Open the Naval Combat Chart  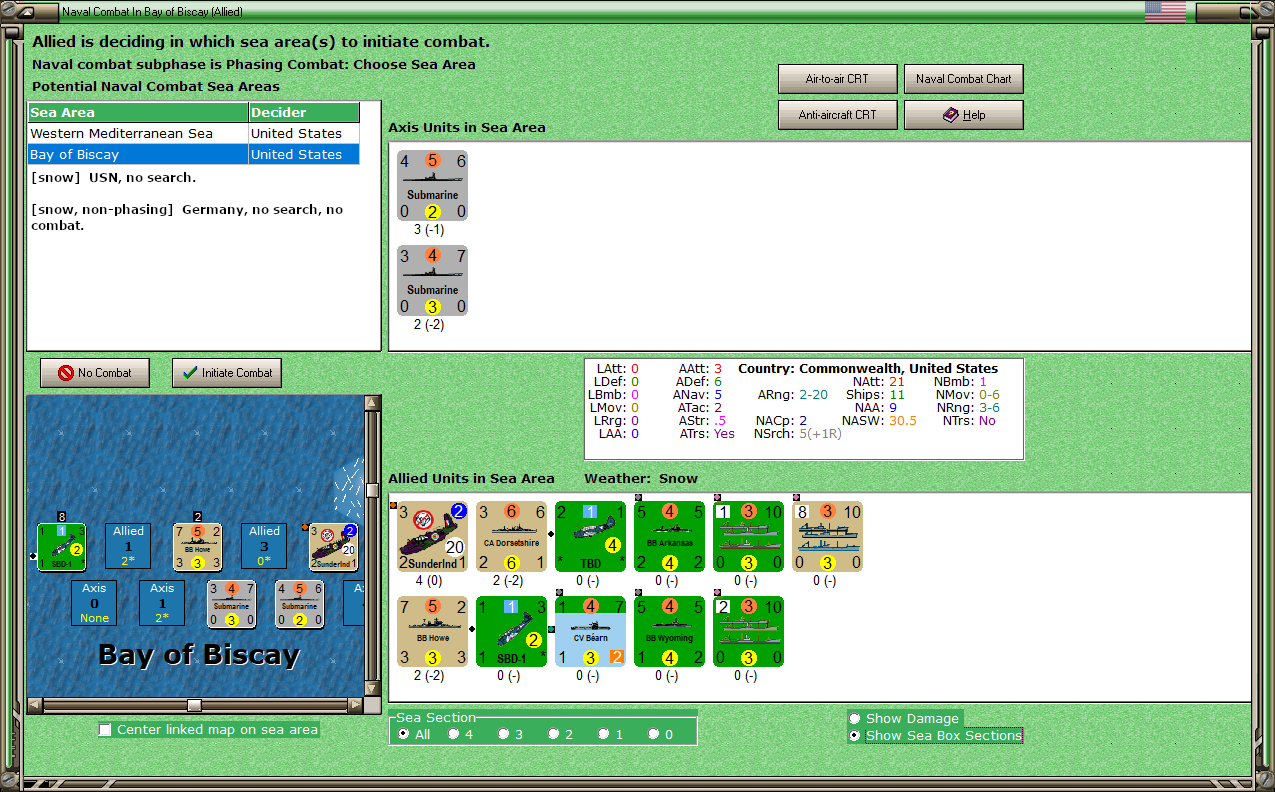pyautogui.click(x=964, y=79)
